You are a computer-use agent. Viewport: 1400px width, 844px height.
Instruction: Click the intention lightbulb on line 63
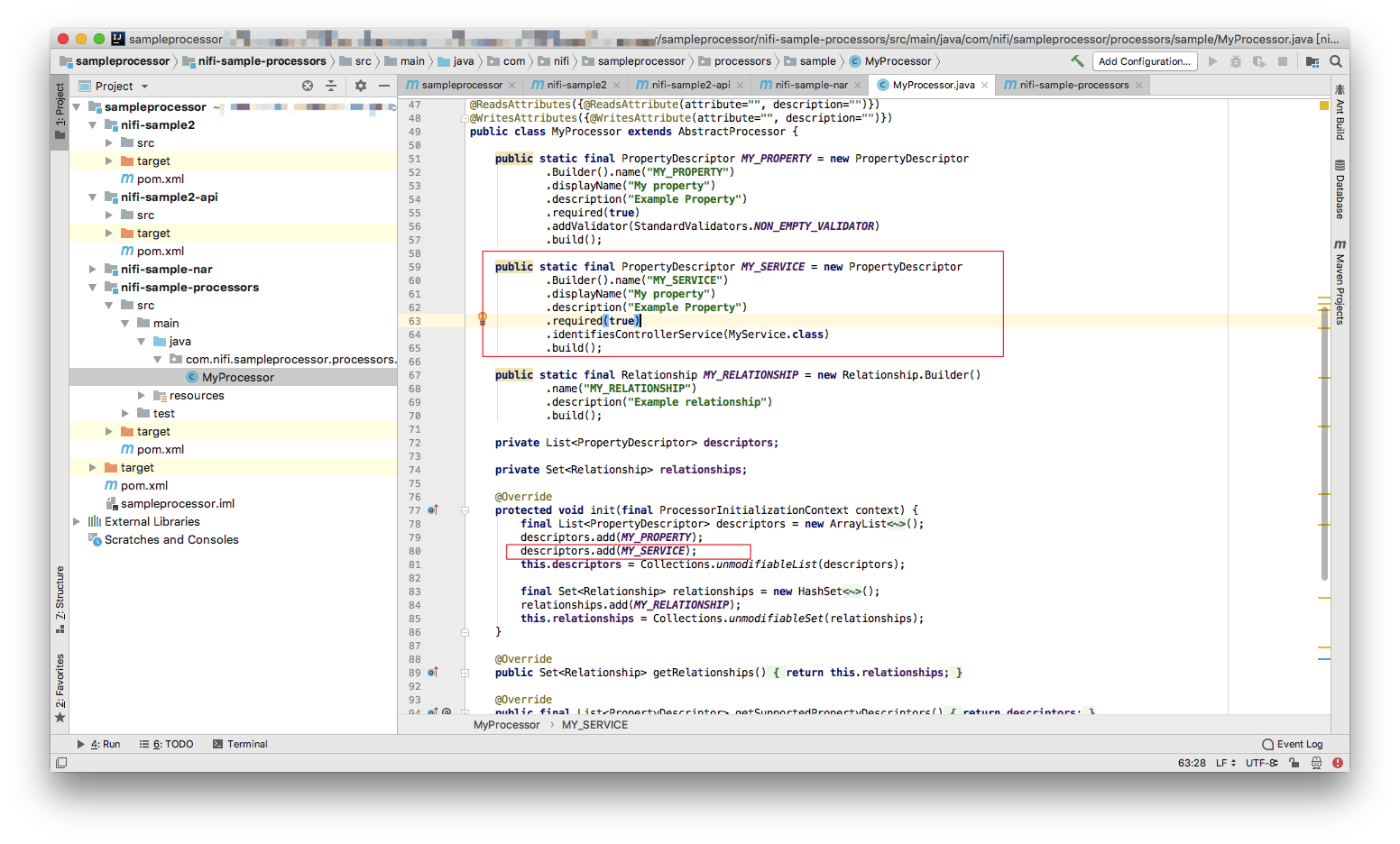pyautogui.click(x=483, y=318)
